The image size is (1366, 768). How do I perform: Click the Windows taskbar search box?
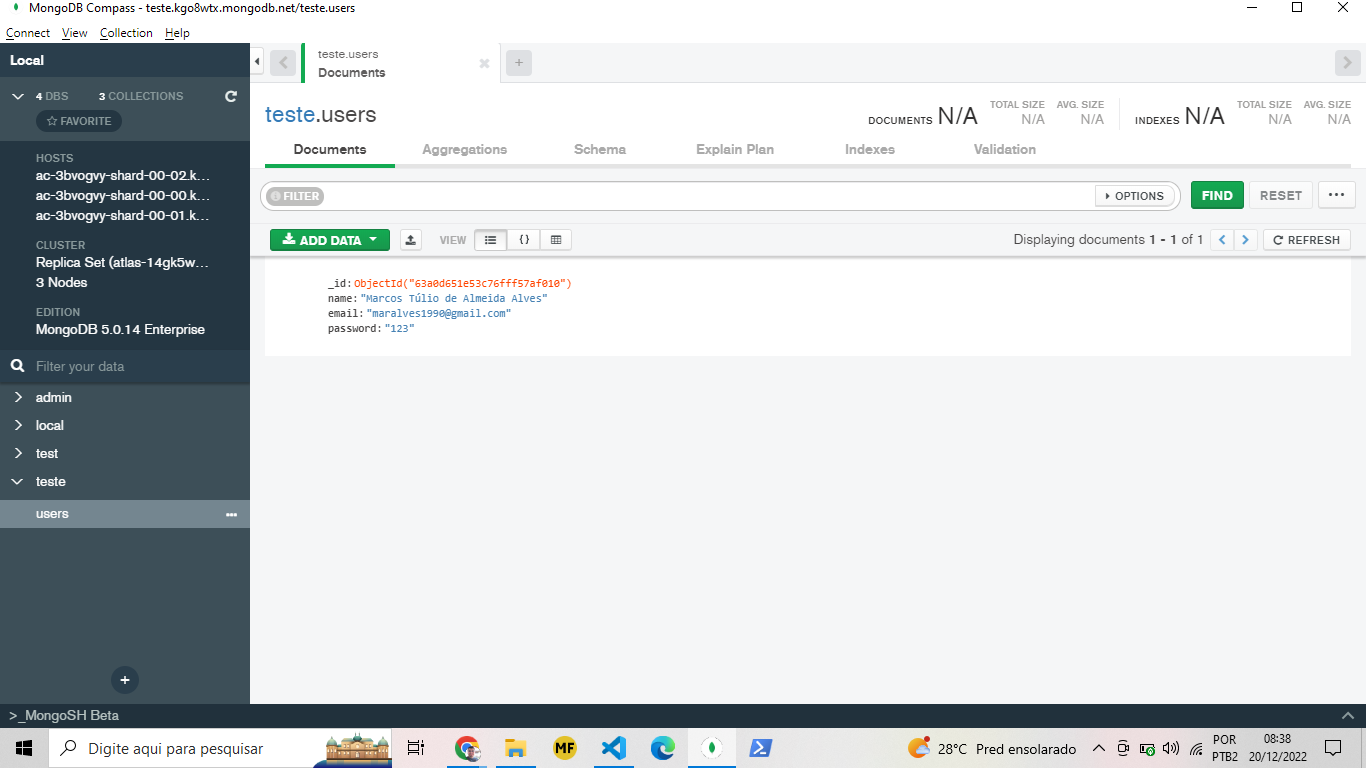tap(220, 748)
